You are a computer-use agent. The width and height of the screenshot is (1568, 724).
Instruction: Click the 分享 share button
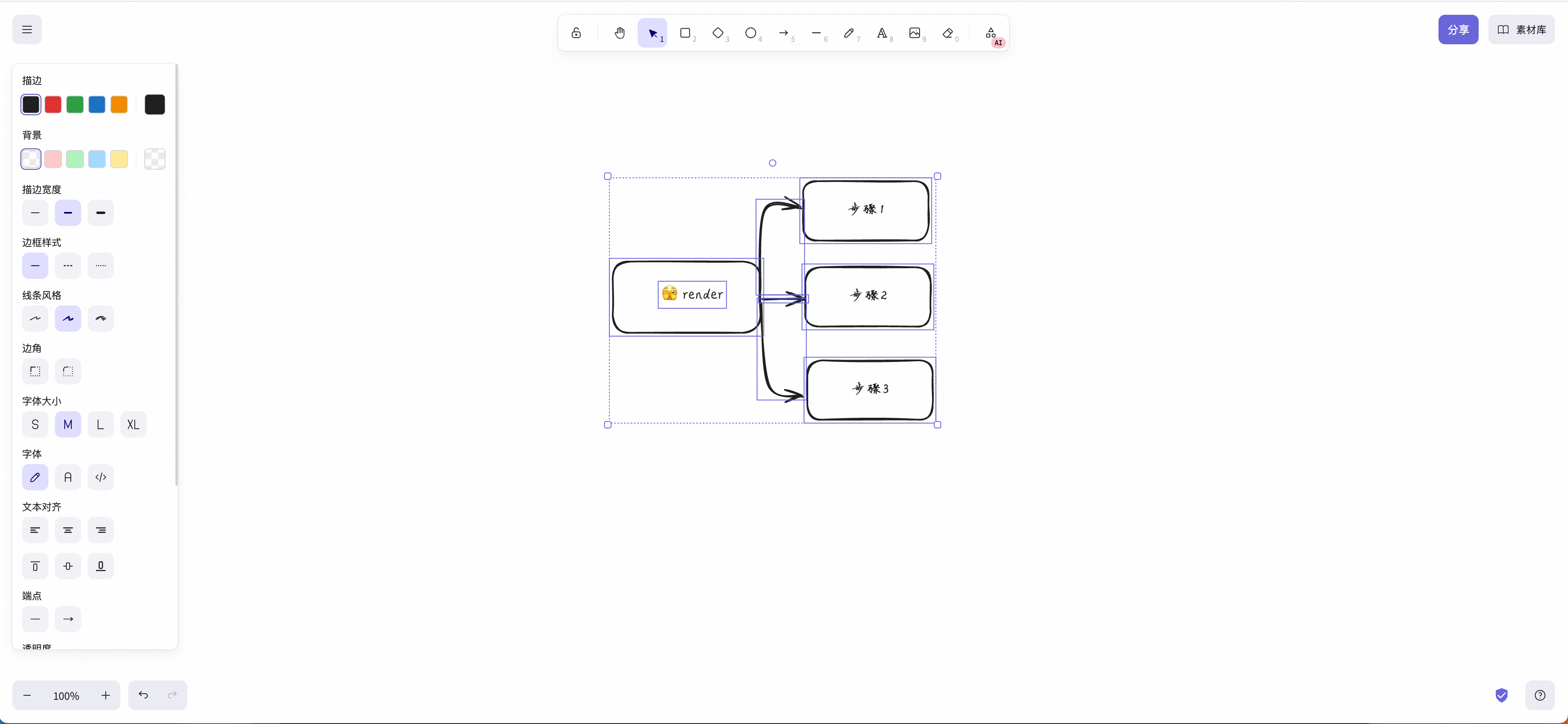click(x=1458, y=29)
